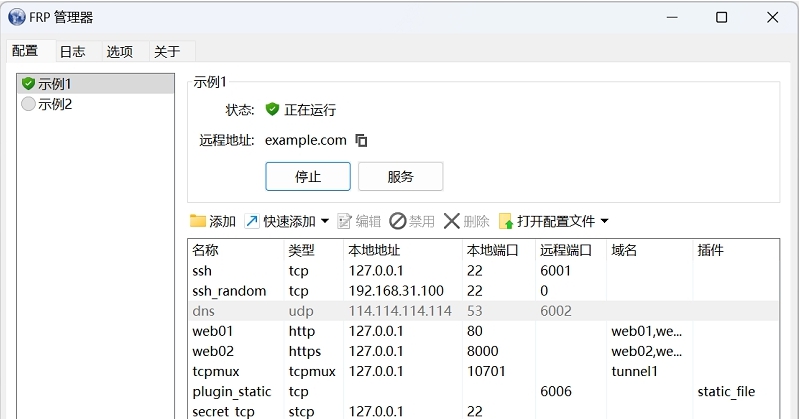Select the ssh_random proxy row

[x=483, y=291]
